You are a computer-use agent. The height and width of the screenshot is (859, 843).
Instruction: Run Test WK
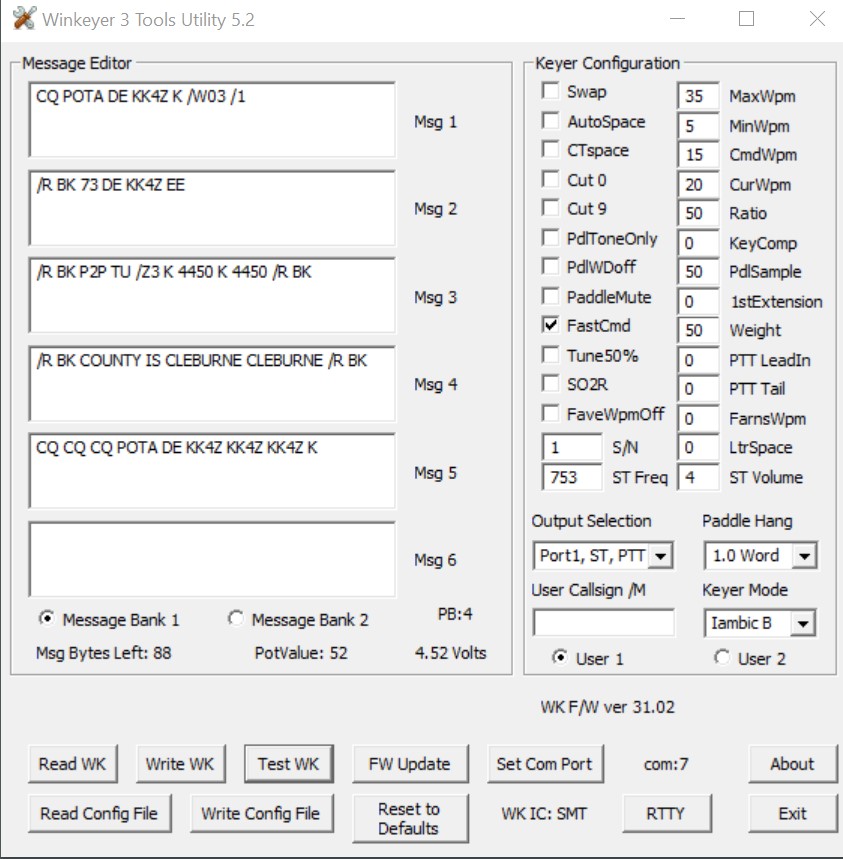coord(288,764)
